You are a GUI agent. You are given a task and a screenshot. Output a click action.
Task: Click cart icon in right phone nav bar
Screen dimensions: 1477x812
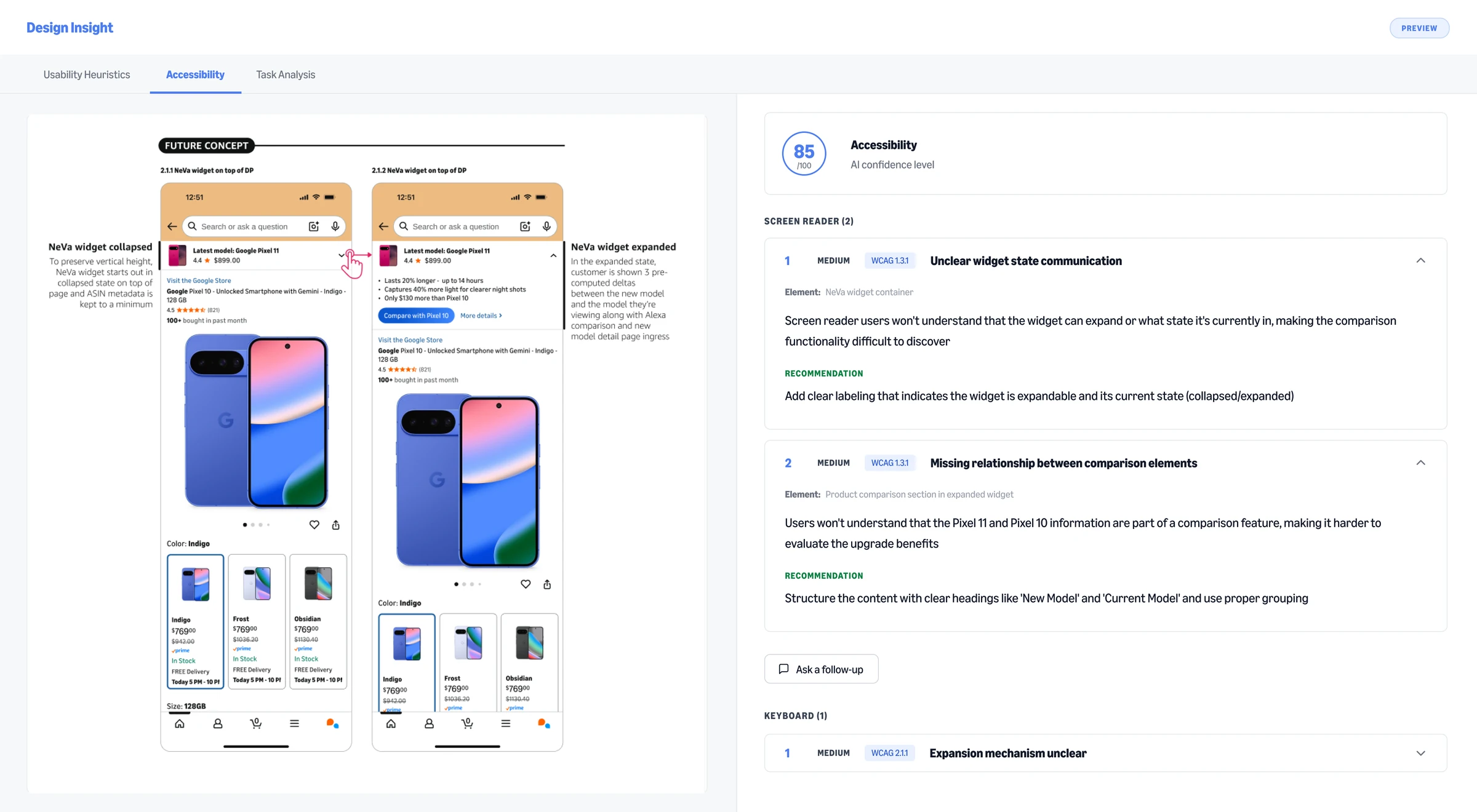[467, 724]
